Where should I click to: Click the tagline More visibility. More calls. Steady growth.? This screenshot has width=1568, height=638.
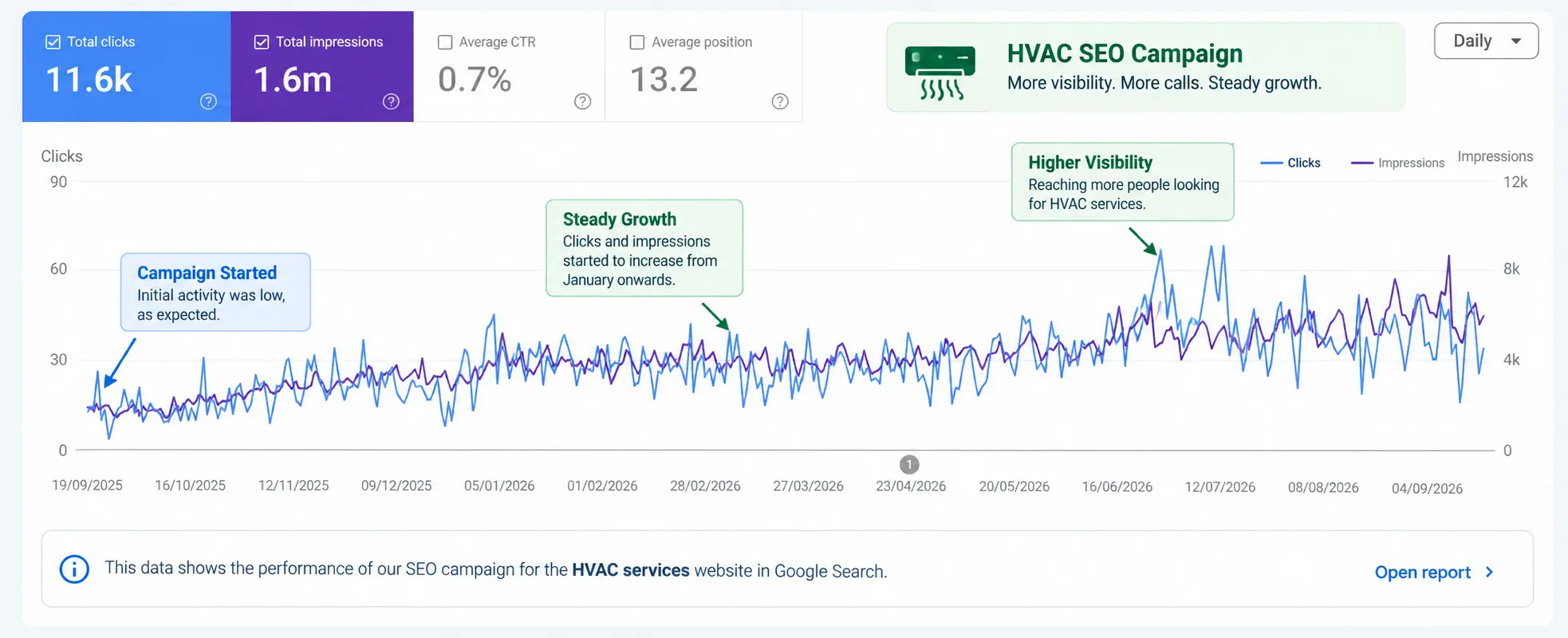click(1164, 83)
